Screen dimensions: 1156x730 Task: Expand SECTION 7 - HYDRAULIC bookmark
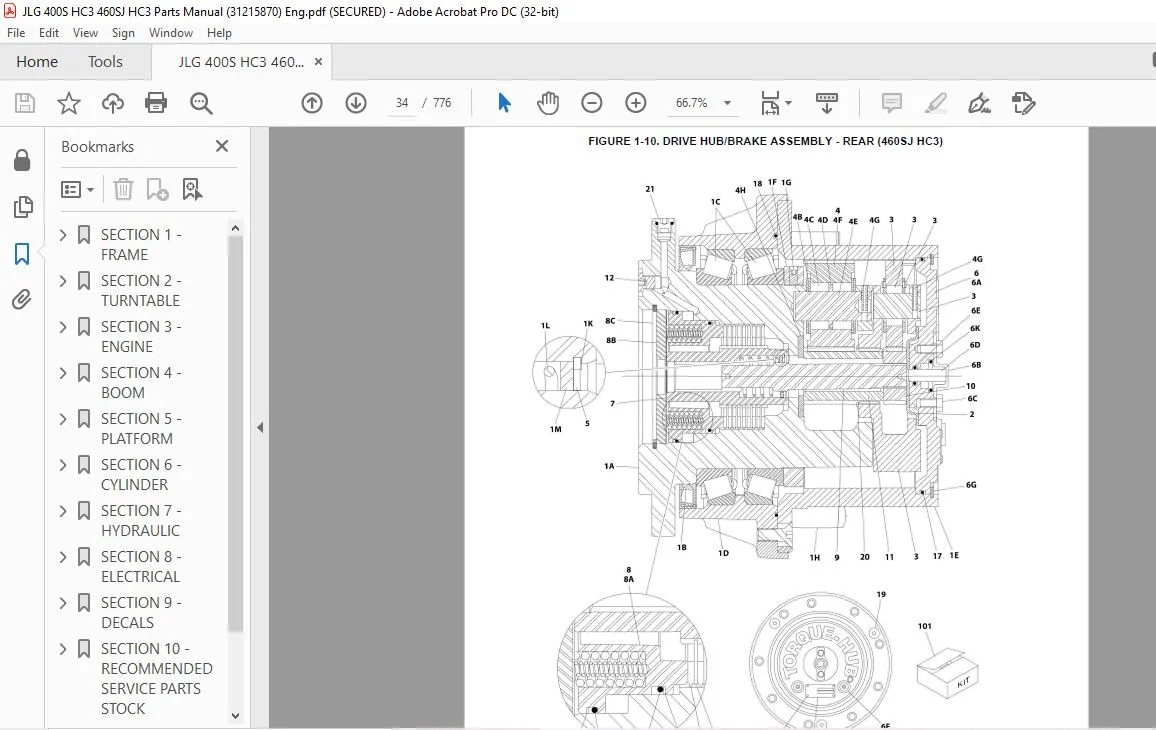pyautogui.click(x=63, y=511)
